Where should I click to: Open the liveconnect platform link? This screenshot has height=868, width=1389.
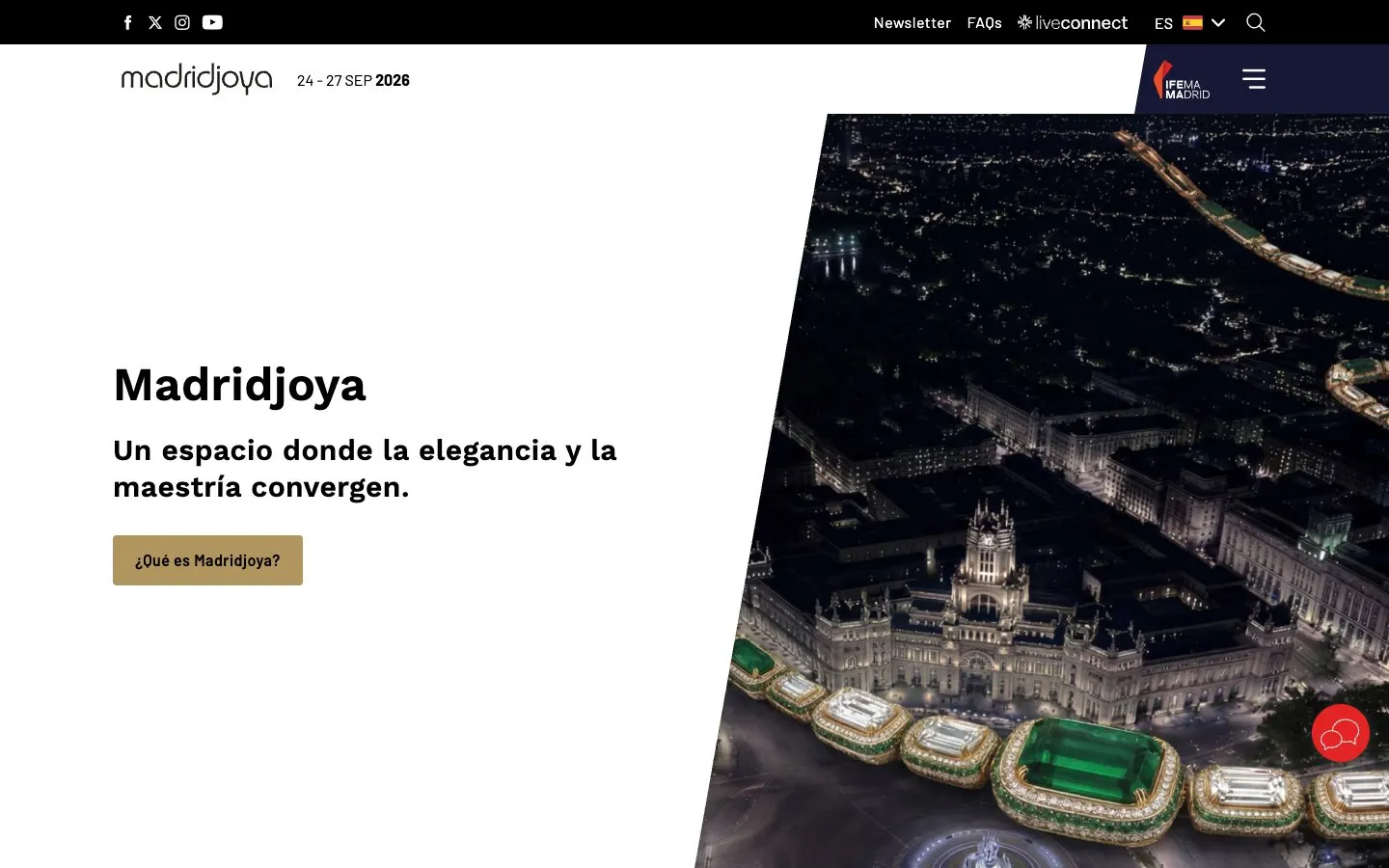point(1073,22)
